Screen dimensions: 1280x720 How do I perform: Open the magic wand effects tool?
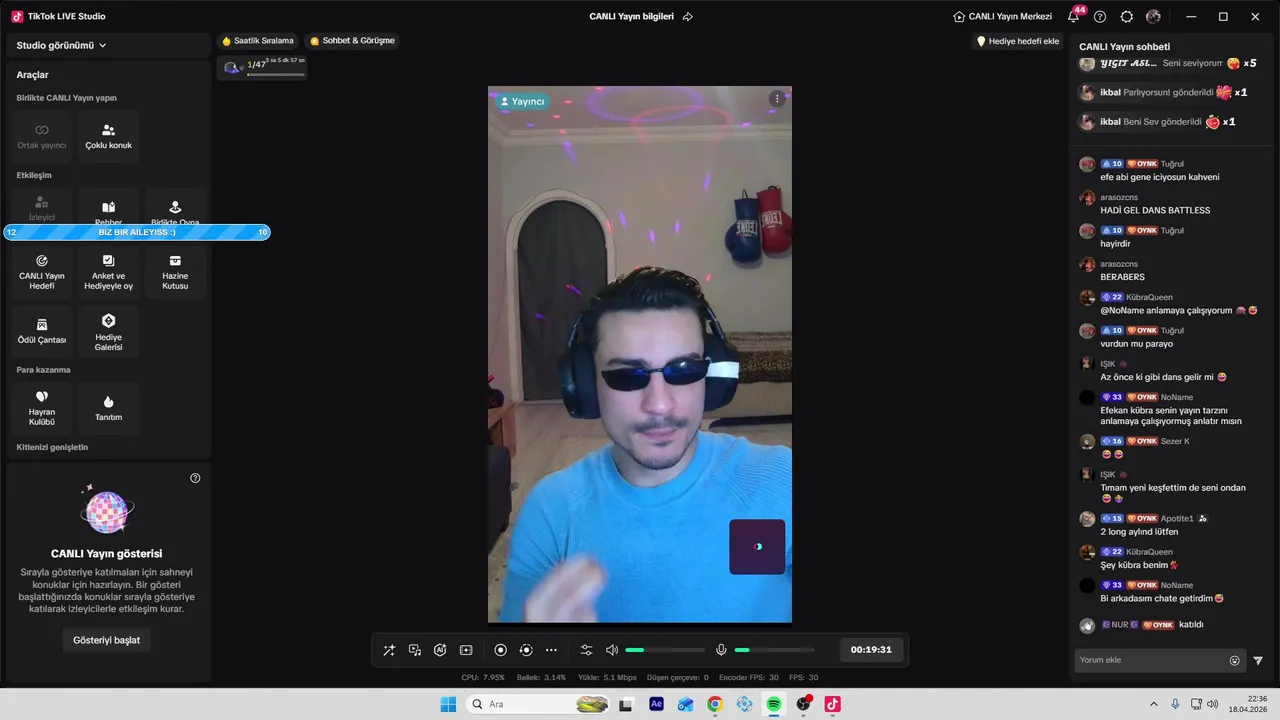point(389,650)
